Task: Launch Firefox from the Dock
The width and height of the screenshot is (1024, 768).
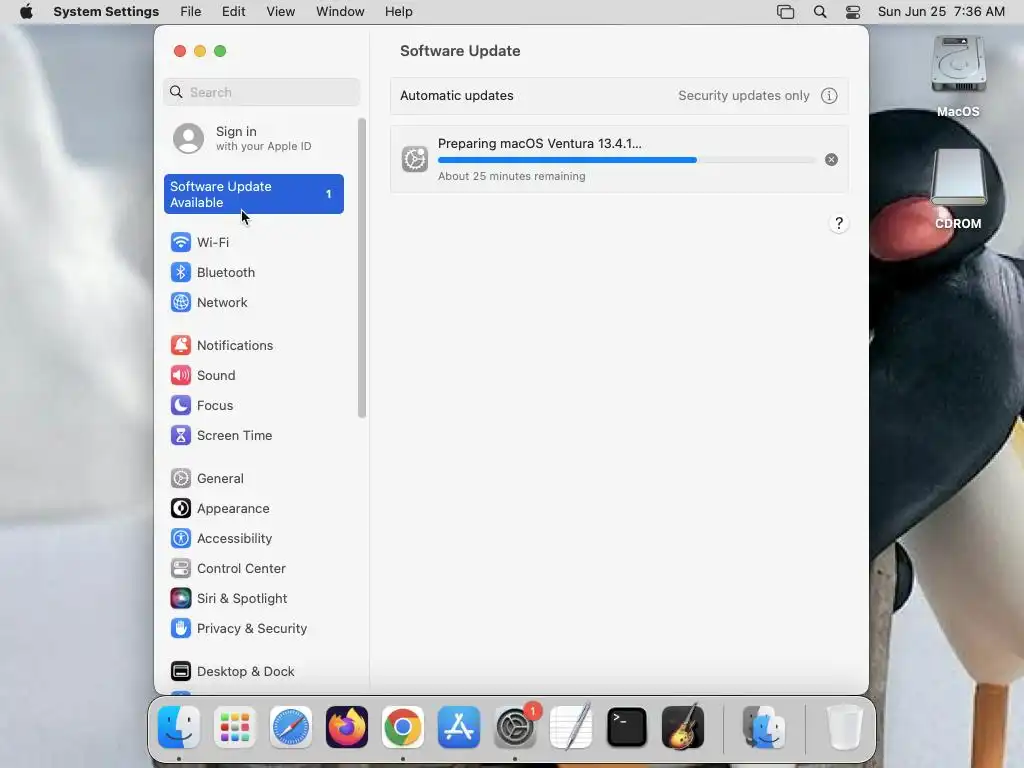Action: coord(347,727)
